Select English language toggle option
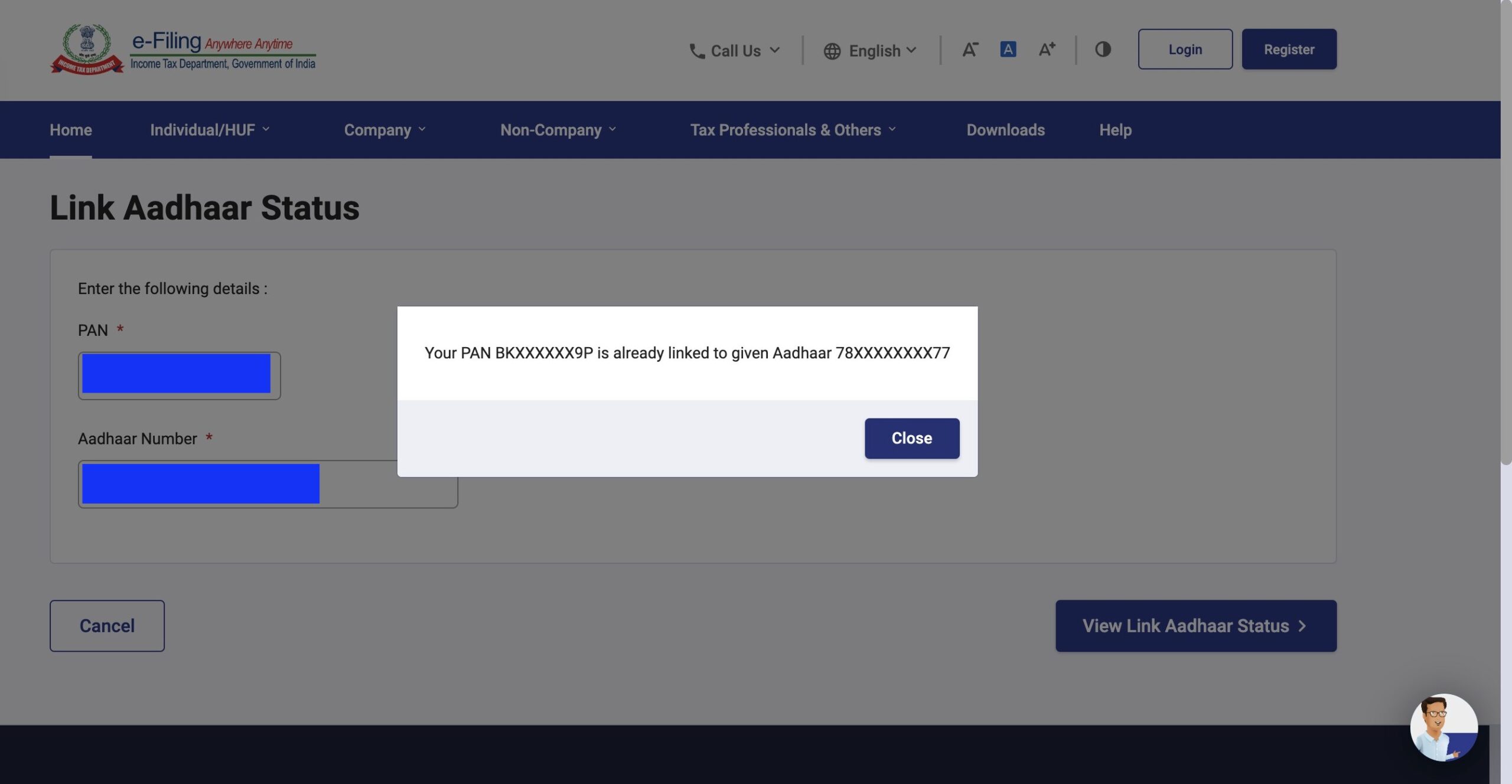Screen dimensions: 1512x784 pos(869,48)
